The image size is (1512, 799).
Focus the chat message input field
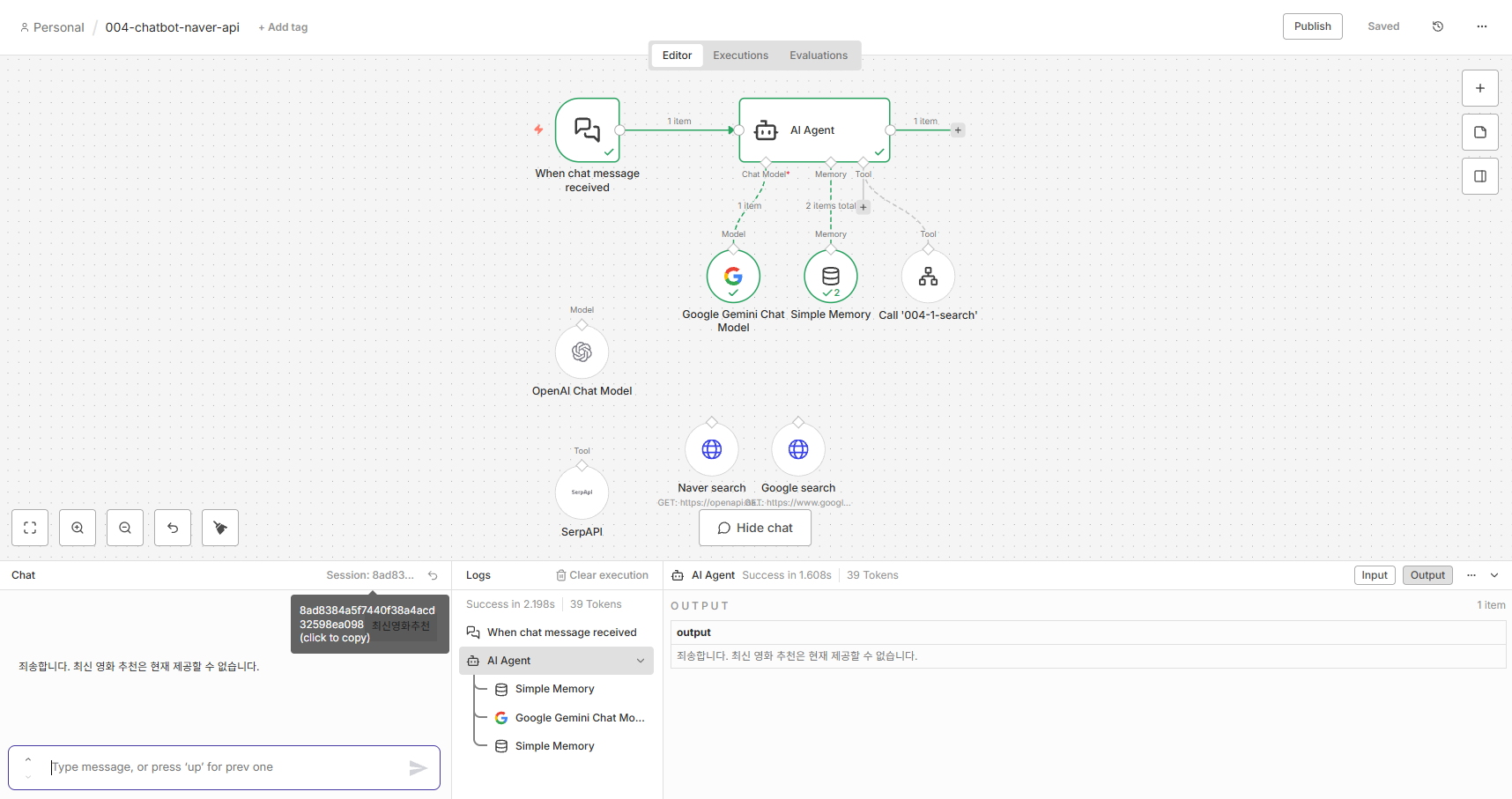(x=225, y=767)
